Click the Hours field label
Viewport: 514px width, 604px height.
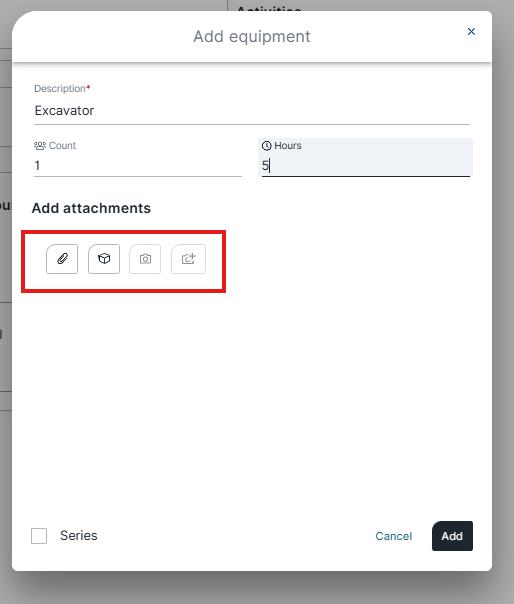(x=288, y=146)
